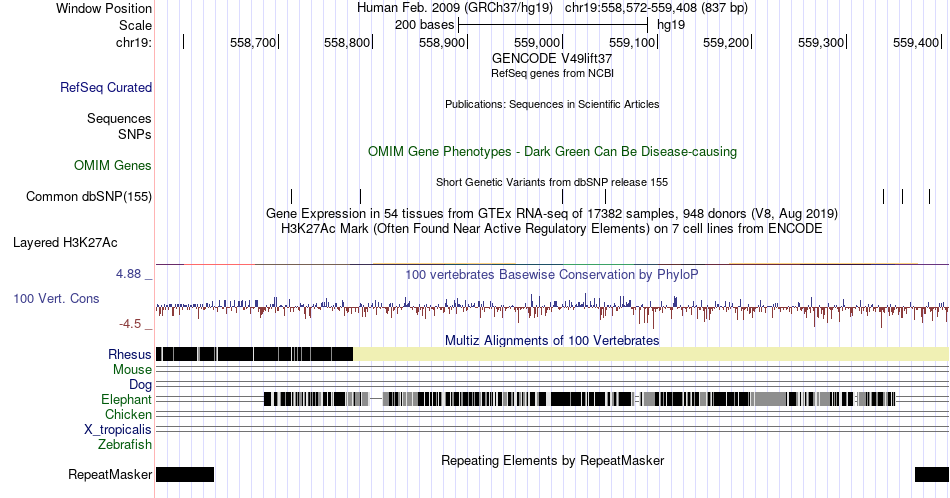Image resolution: width=950 pixels, height=498 pixels.
Task: Click the right RepeatMasker black block
Action: coord(932,474)
